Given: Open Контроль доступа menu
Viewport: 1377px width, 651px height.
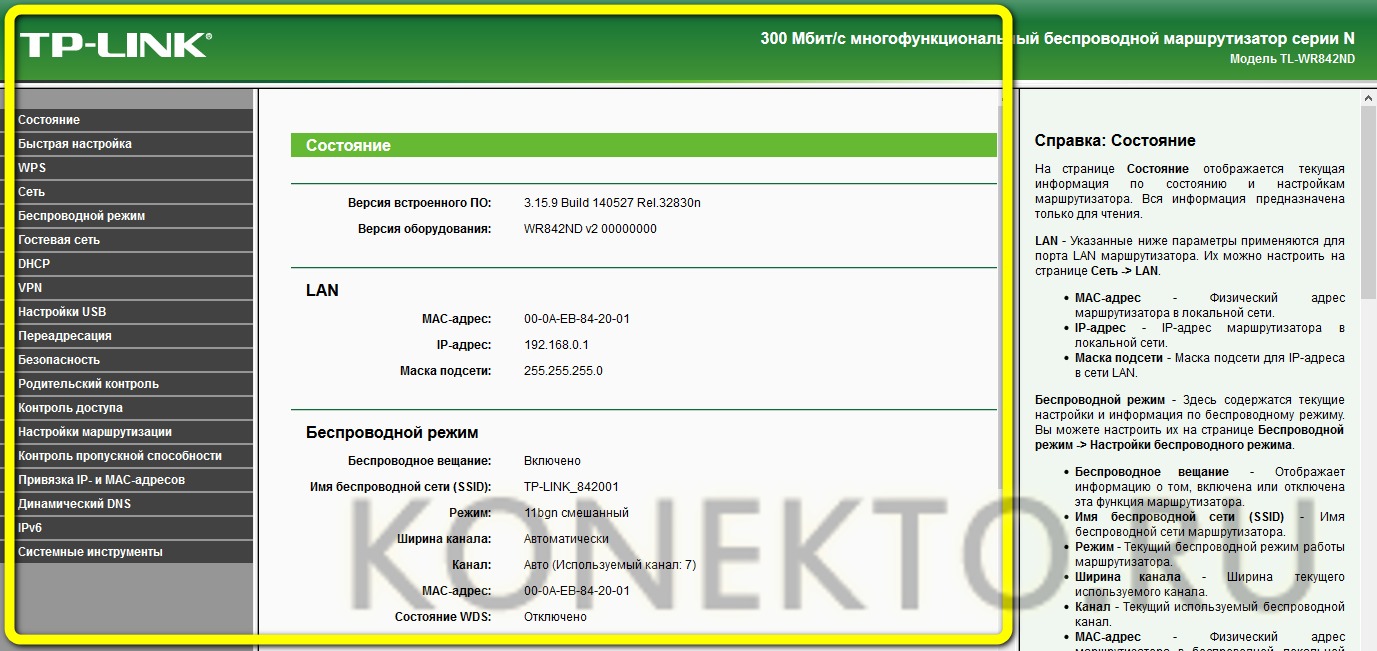Looking at the screenshot, I should click(126, 408).
